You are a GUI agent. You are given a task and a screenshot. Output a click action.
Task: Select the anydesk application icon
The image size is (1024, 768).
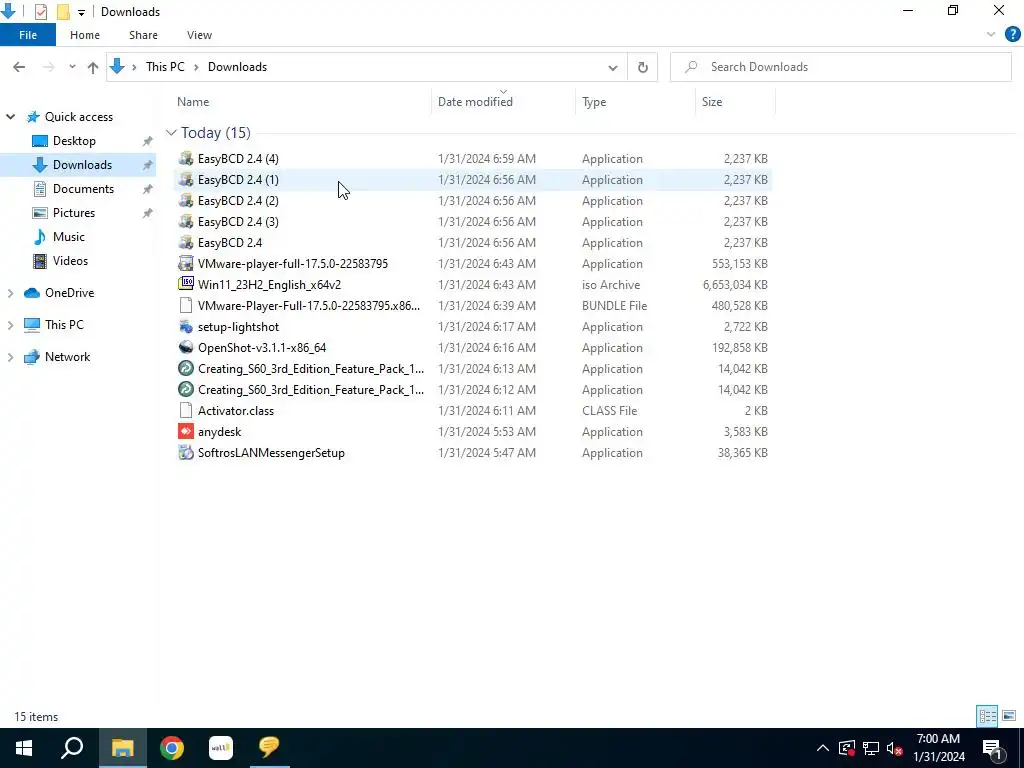tap(186, 432)
